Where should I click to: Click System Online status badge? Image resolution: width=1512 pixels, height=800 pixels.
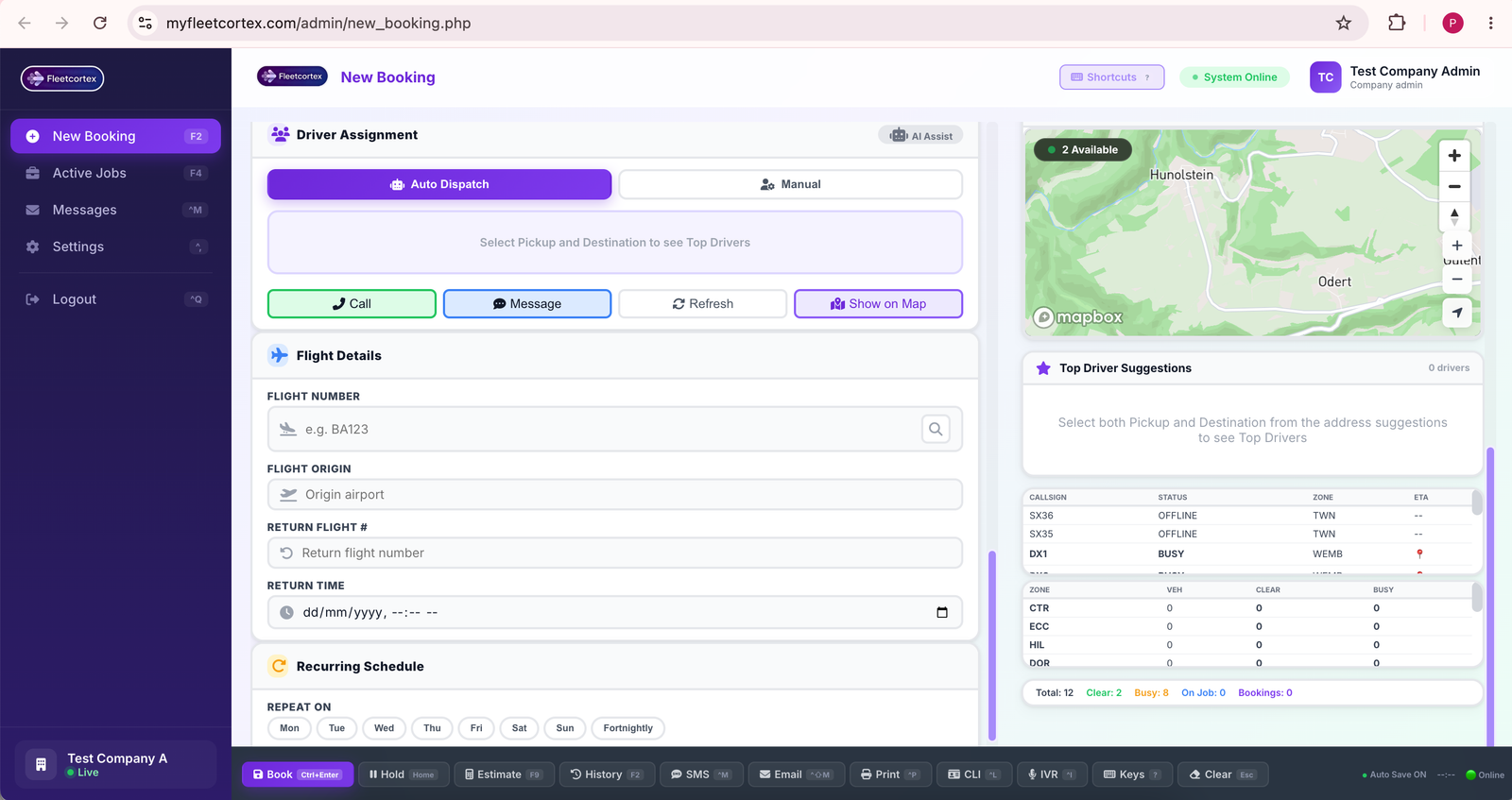(1234, 77)
